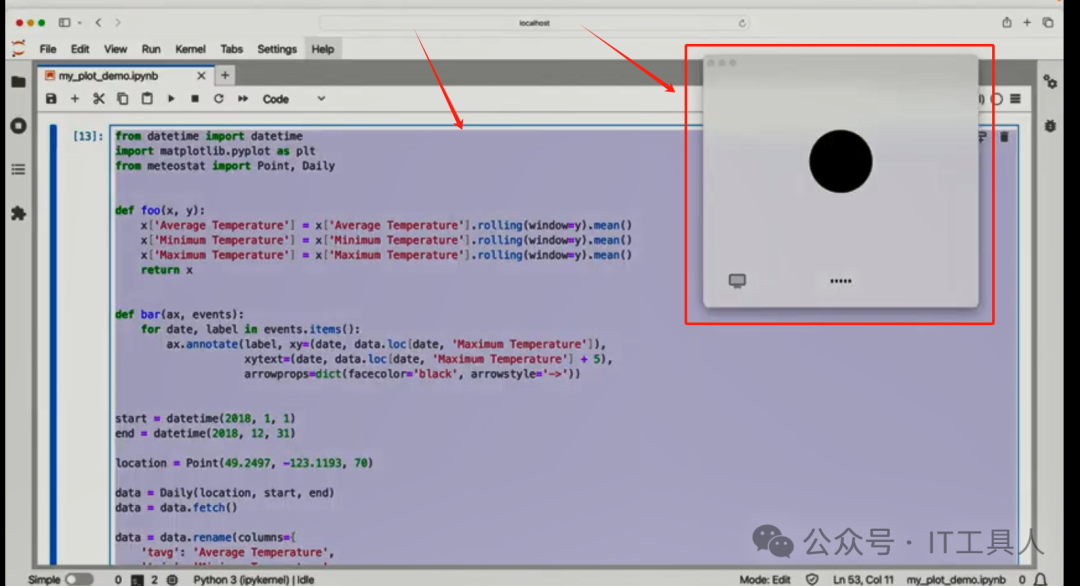
Task: Open the browser sidebar dropdown chevron
Action: click(x=80, y=22)
